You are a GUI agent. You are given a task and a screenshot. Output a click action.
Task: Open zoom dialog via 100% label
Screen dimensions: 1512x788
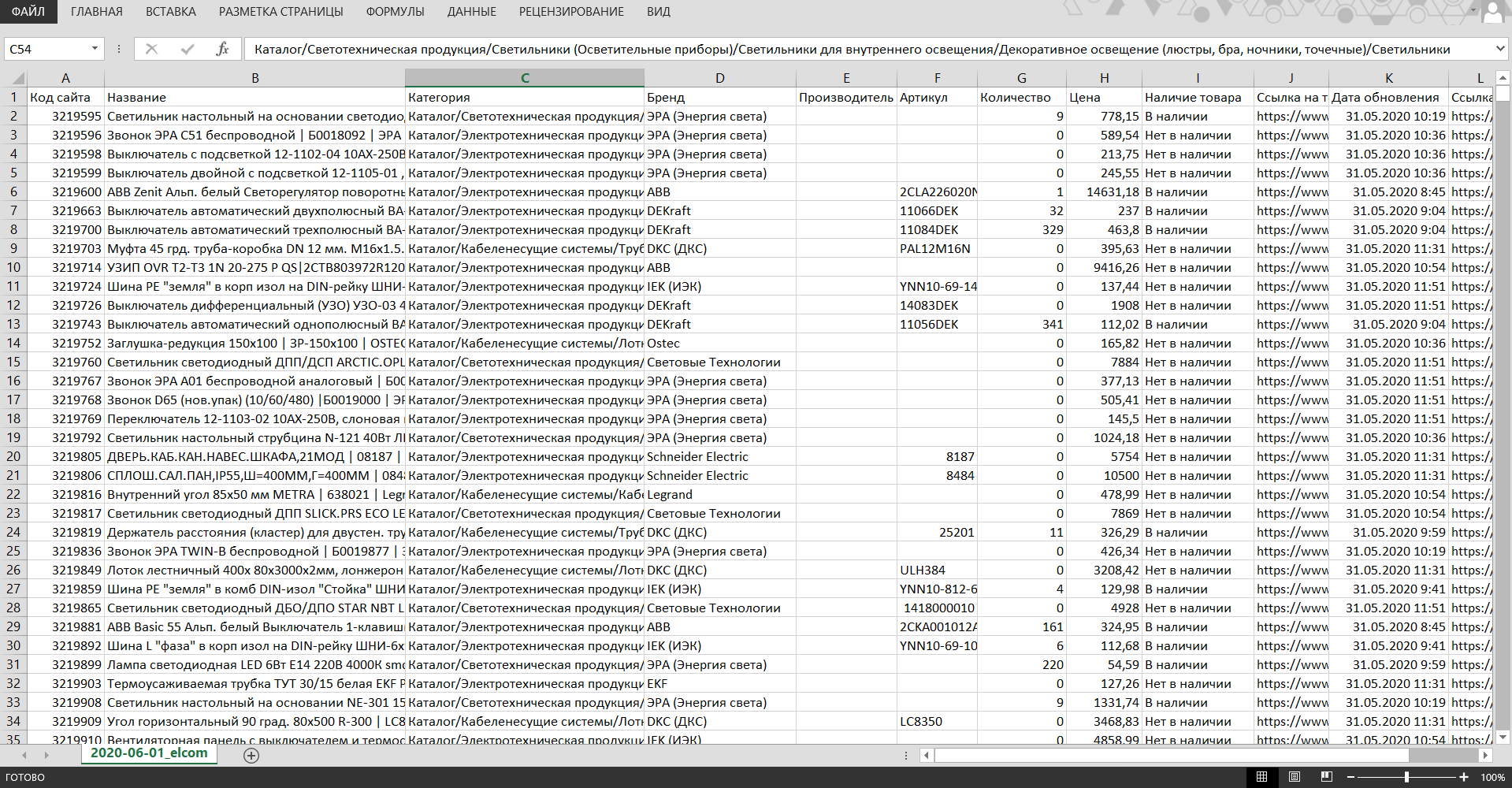(1492, 777)
